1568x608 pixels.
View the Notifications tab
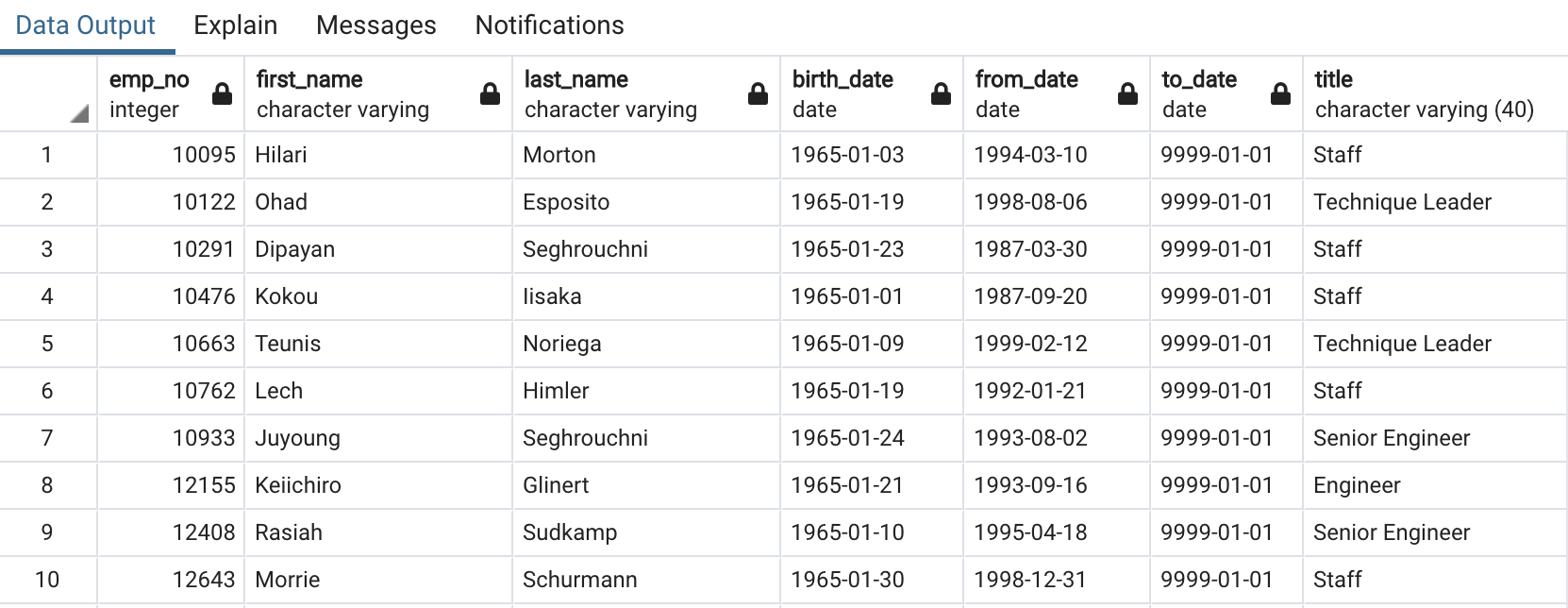(x=548, y=25)
